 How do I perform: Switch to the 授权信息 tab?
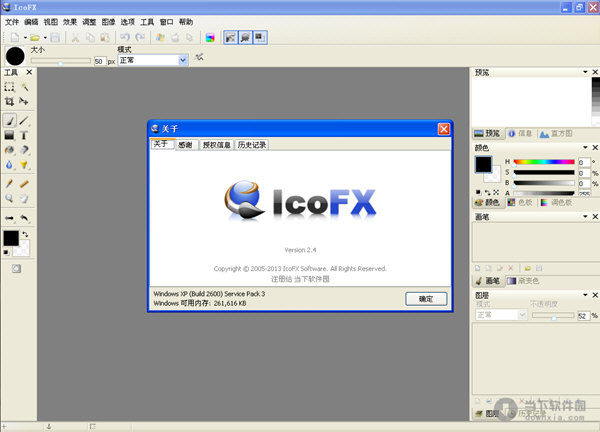217,145
